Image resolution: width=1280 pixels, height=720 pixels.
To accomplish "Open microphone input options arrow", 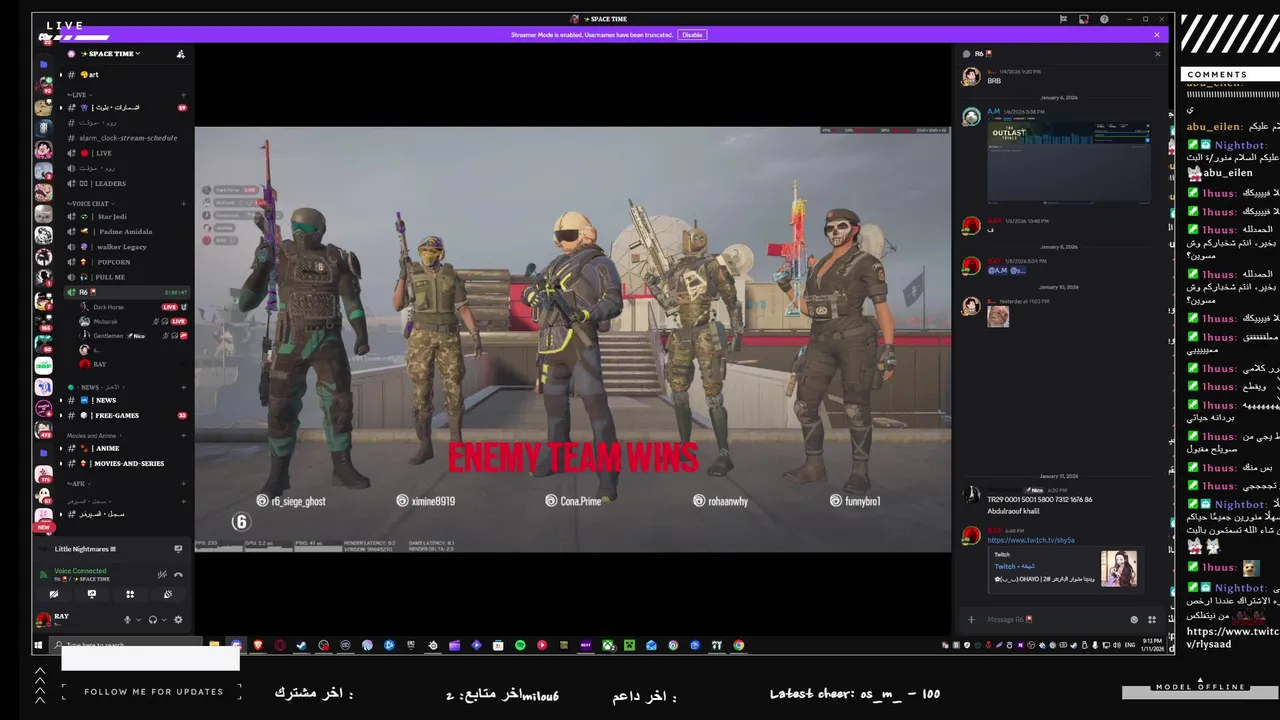I will 138,620.
